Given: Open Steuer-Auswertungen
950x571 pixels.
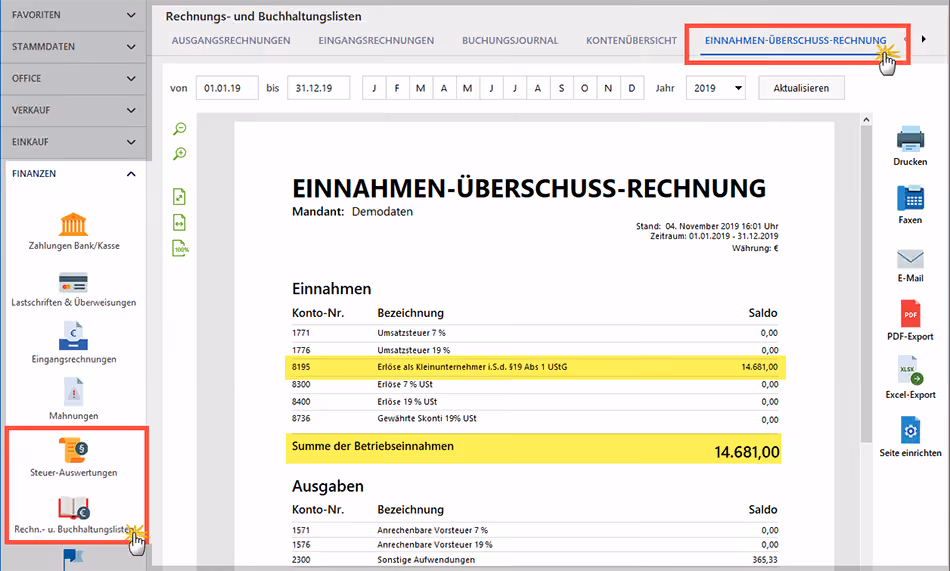Looking at the screenshot, I should pos(73,456).
